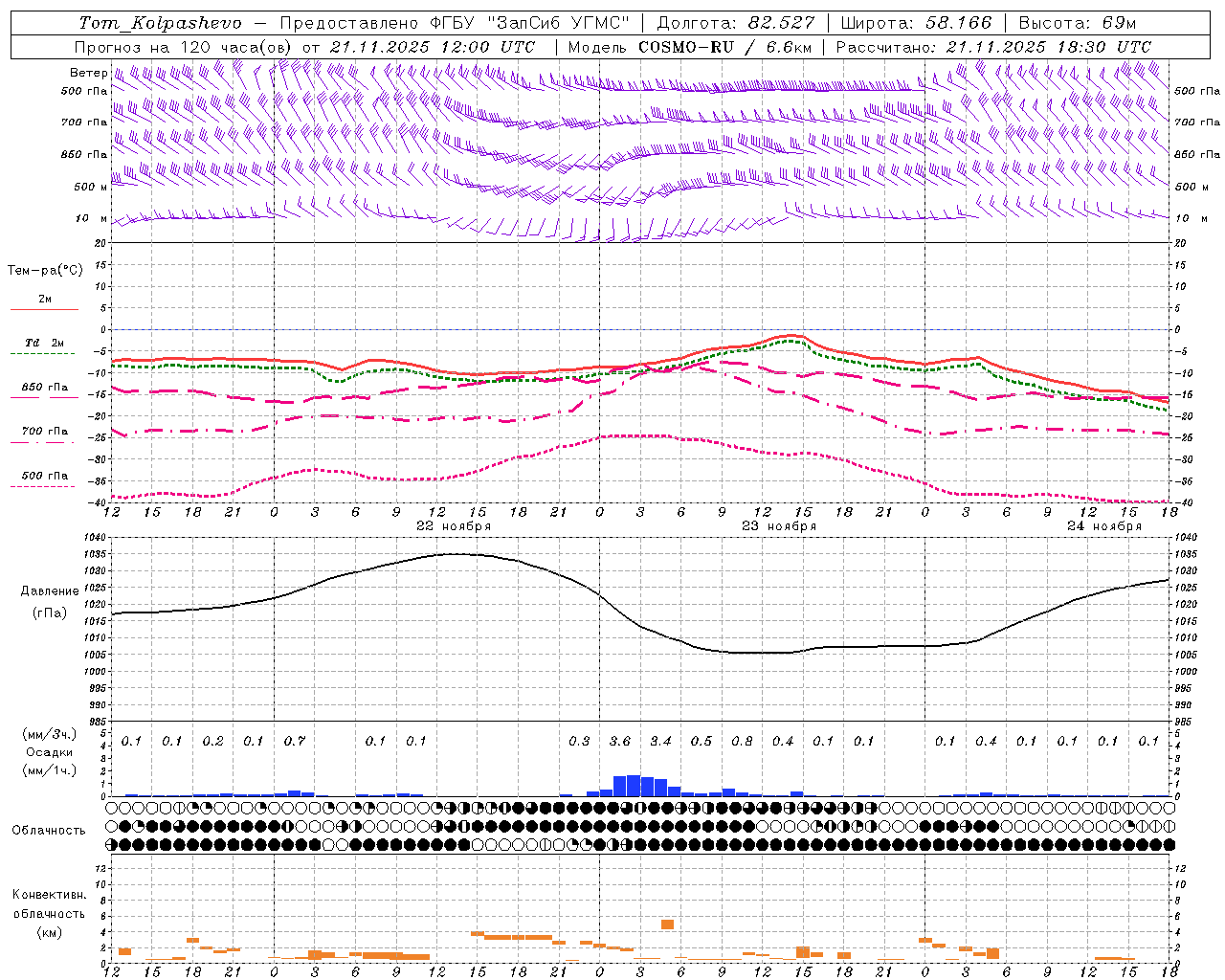
Task: Click the Облачность cloud cover label
Action: (x=49, y=831)
